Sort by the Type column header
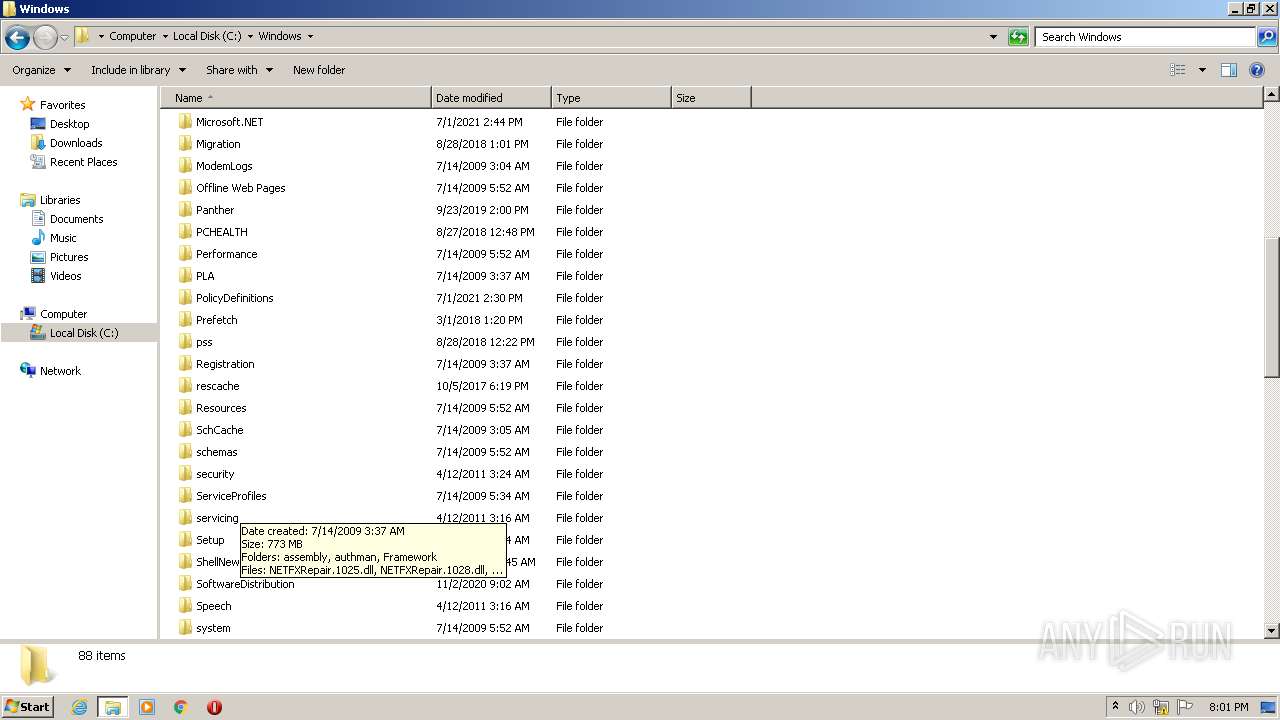 (611, 98)
